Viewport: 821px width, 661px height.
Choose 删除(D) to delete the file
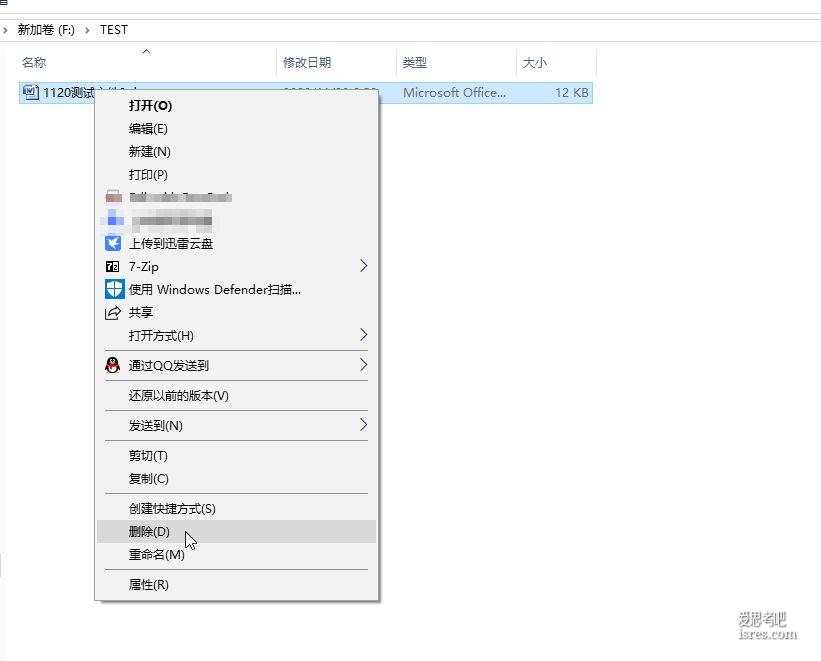[x=236, y=532]
